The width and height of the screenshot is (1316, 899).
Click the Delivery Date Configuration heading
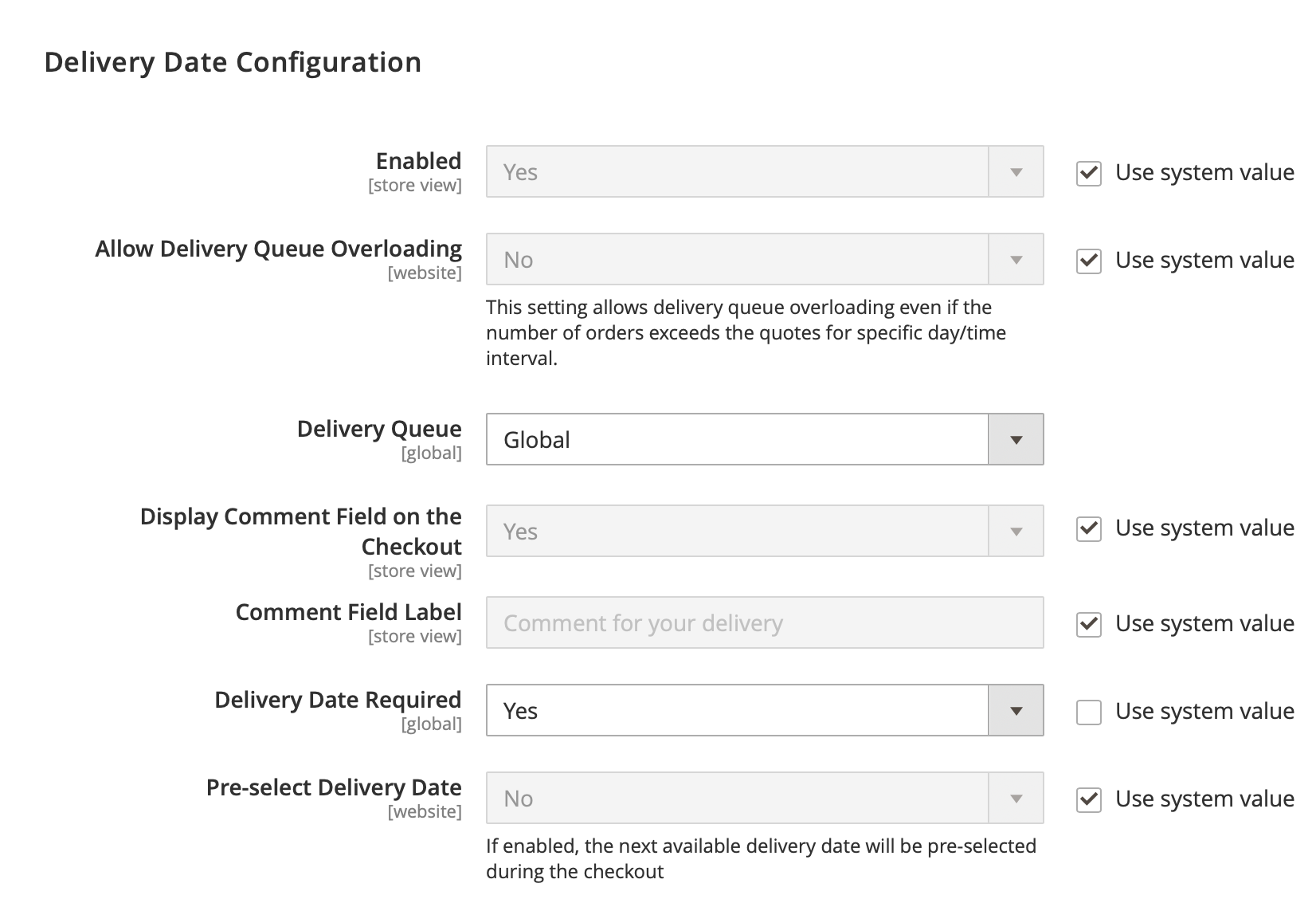point(233,62)
